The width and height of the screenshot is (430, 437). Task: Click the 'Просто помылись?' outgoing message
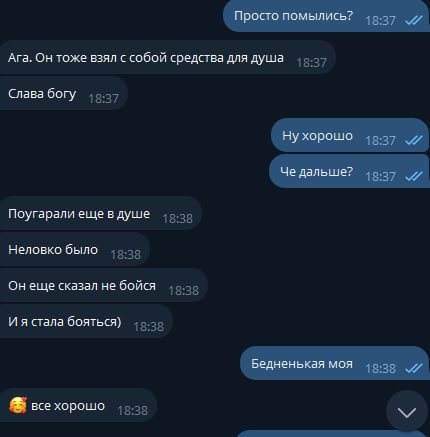tap(326, 15)
